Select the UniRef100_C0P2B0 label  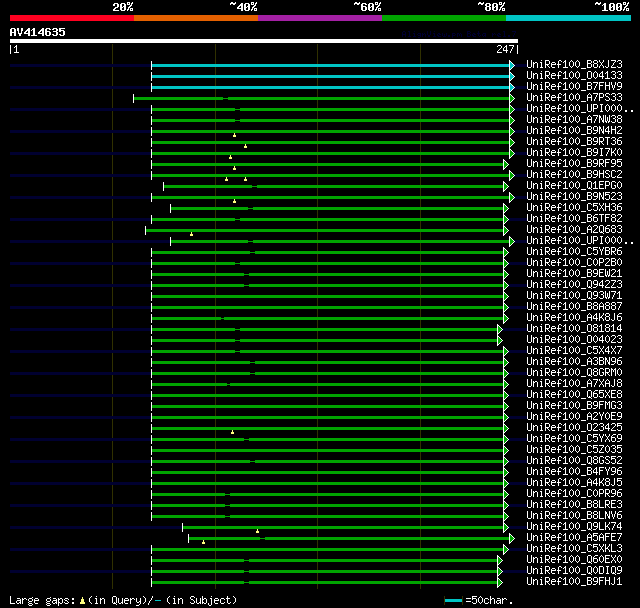[574, 263]
